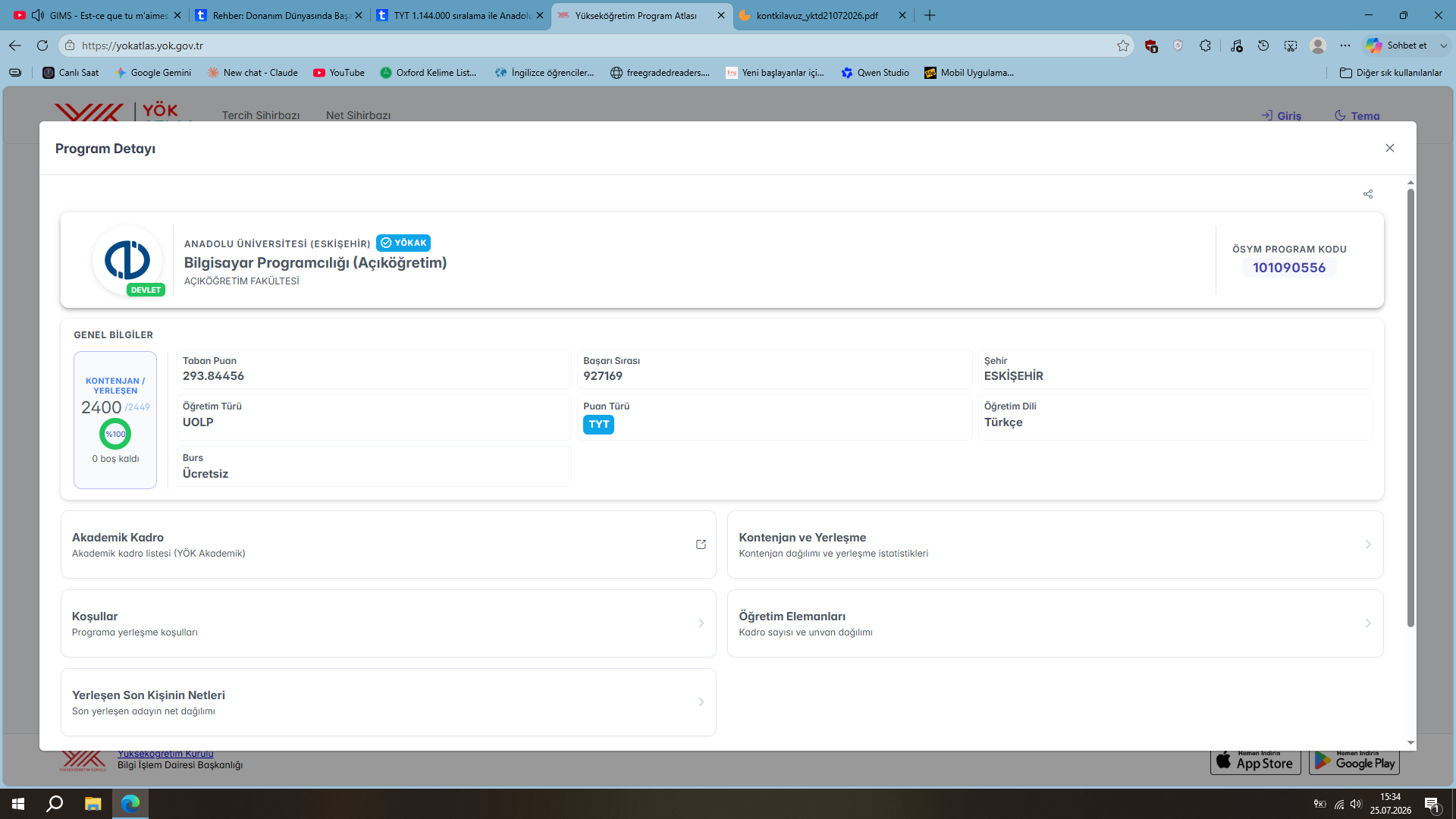The height and width of the screenshot is (819, 1456).
Task: Switch to TYT 1.144.000 sıralama tab
Action: tap(459, 15)
